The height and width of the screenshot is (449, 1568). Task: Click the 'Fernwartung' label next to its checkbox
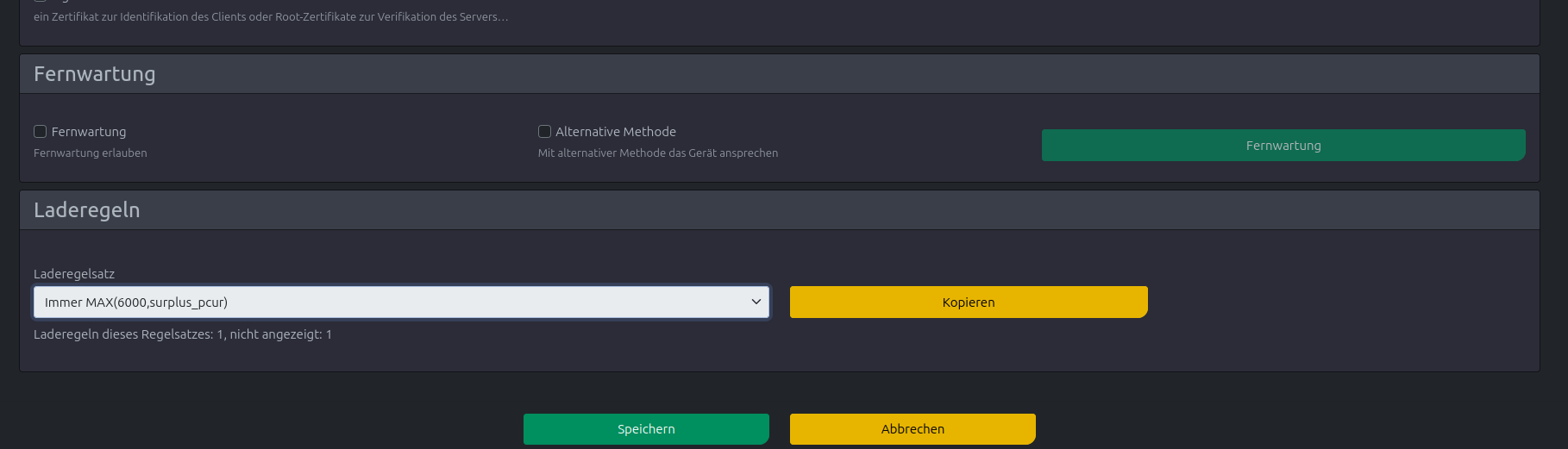click(89, 131)
